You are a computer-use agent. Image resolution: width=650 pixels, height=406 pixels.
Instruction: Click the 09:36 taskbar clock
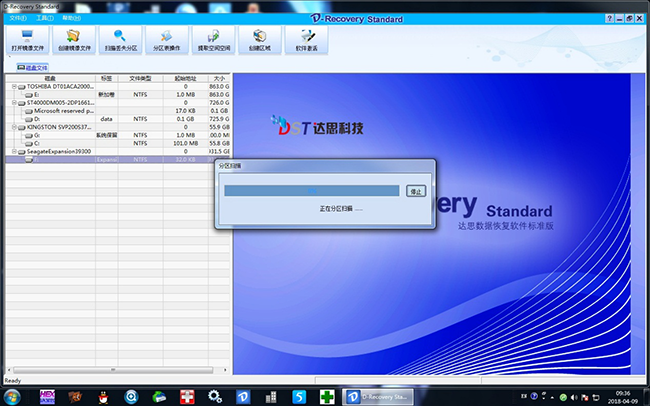(x=623, y=393)
